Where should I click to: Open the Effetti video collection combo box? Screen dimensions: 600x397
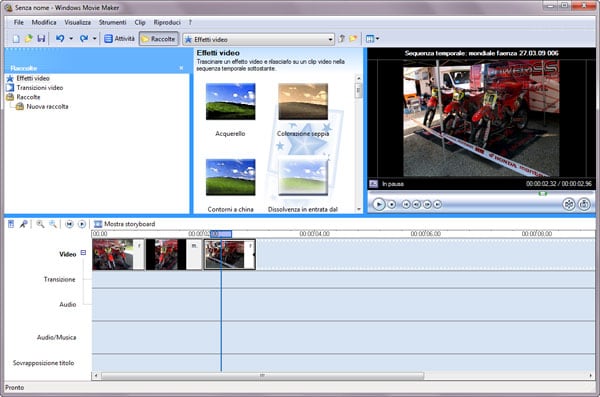258,39
